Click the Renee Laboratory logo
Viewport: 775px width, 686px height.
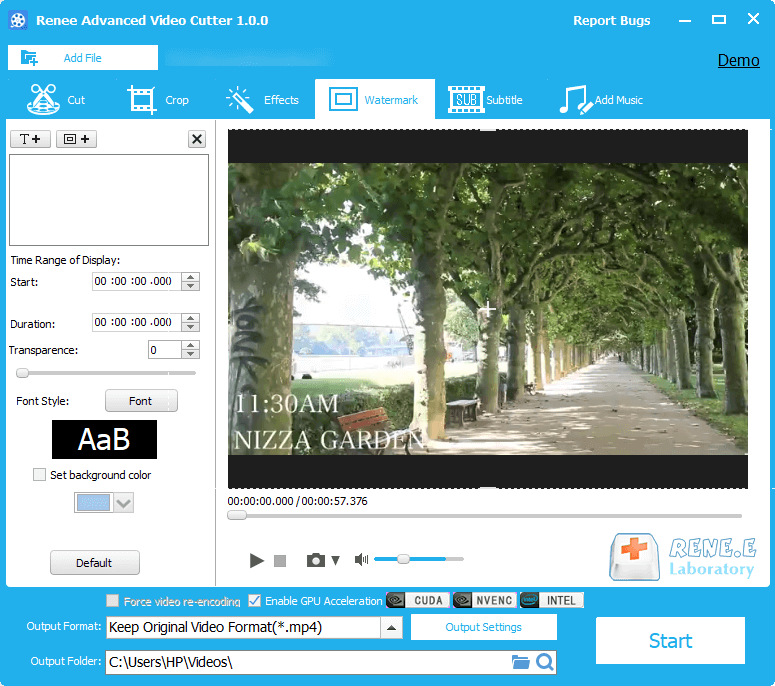[x=684, y=557]
